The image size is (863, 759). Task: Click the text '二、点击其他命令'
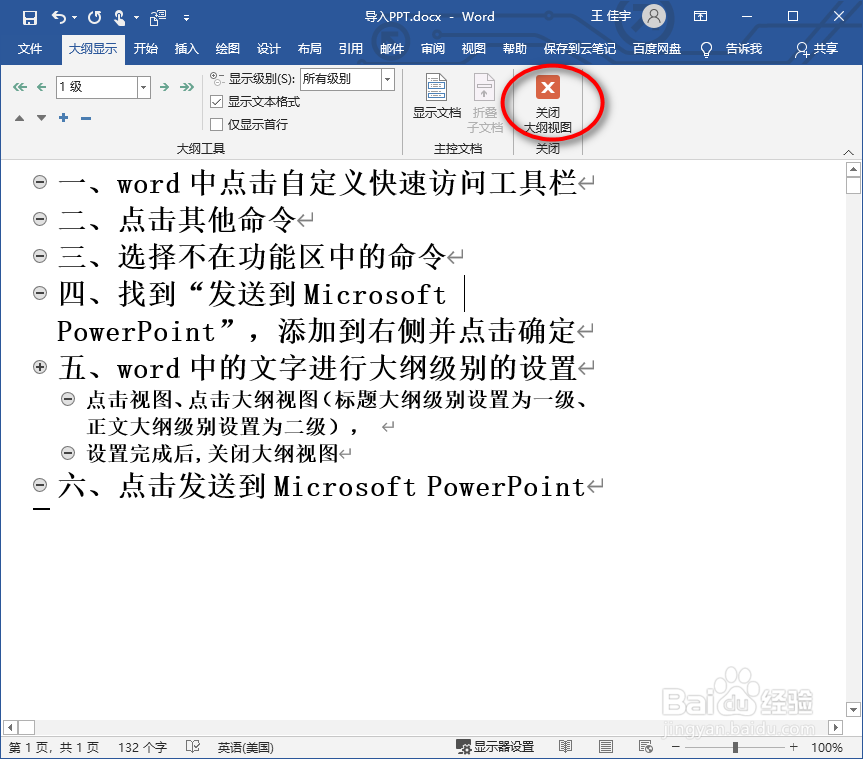pos(178,220)
